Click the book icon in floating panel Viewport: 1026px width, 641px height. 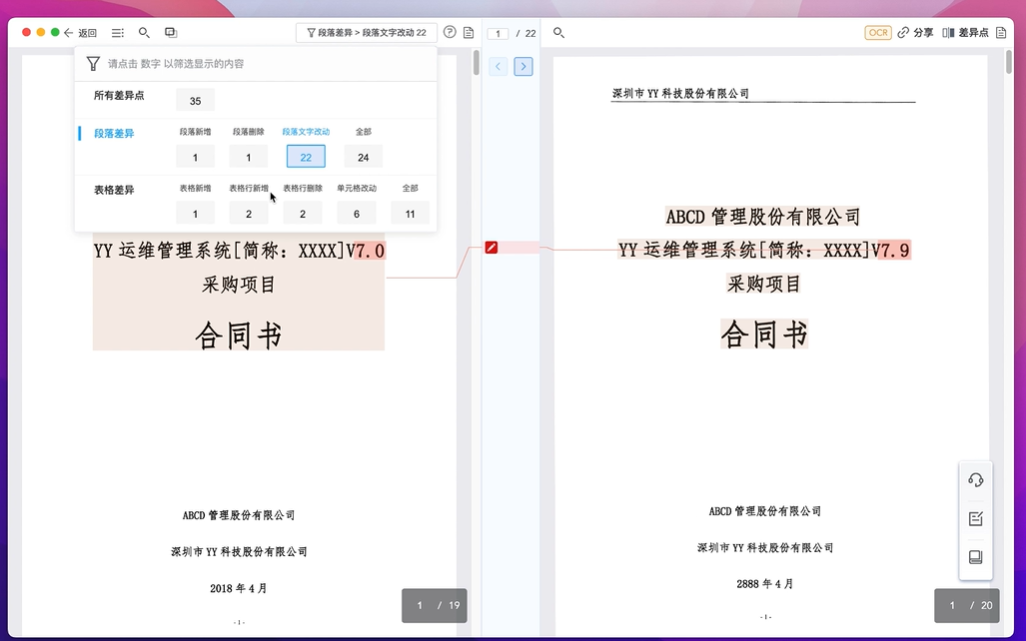click(976, 557)
